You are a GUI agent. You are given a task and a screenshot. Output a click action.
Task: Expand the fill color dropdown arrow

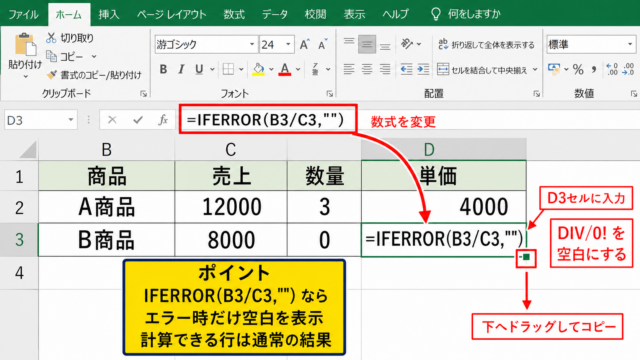(x=271, y=70)
